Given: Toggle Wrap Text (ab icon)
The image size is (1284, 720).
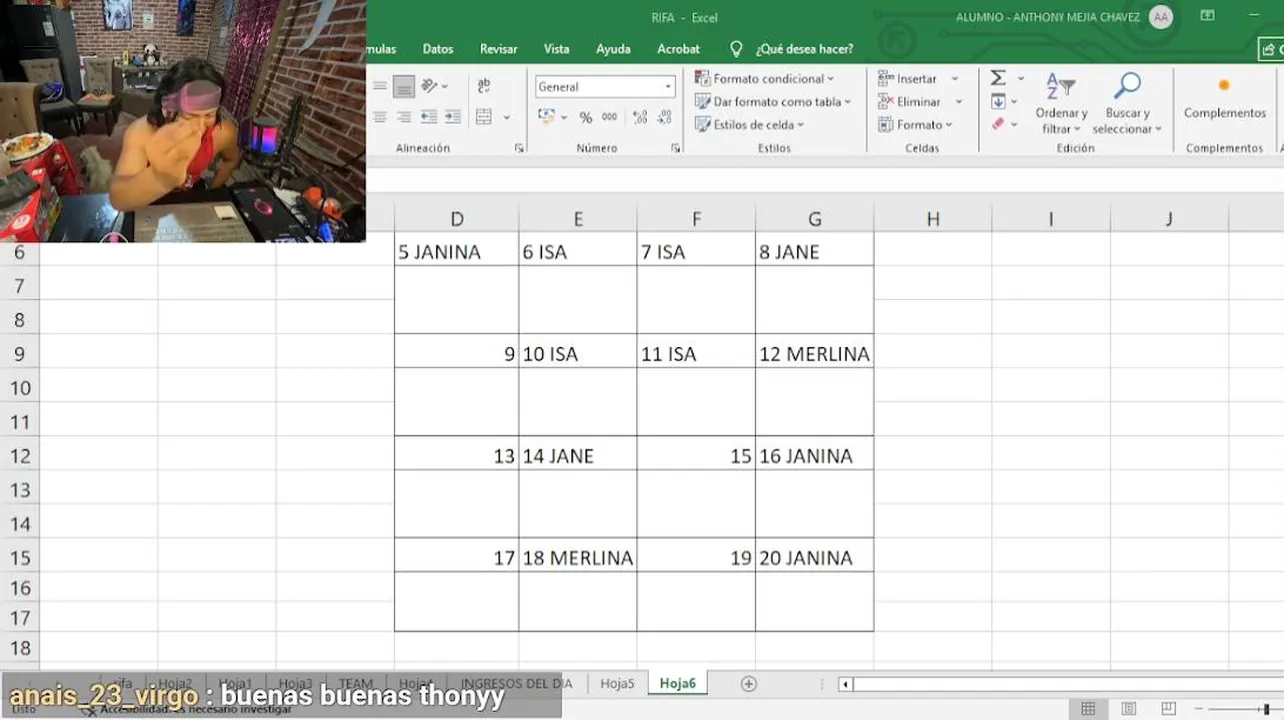Looking at the screenshot, I should pyautogui.click(x=484, y=87).
